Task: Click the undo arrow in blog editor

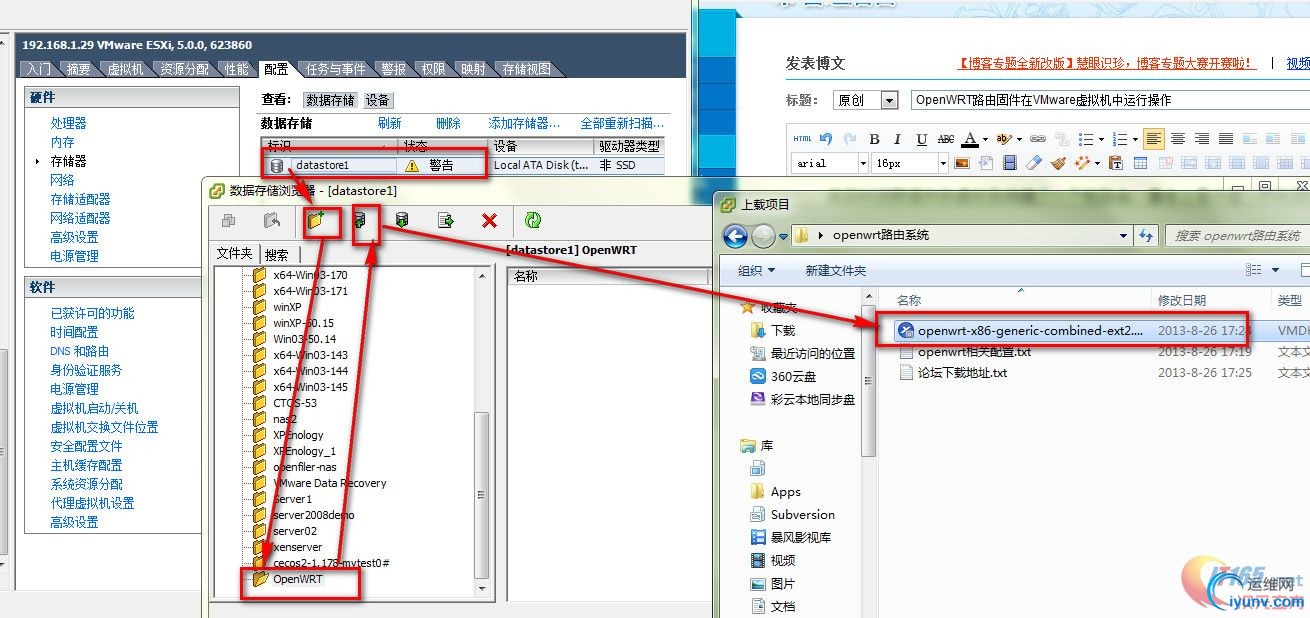Action: (826, 139)
